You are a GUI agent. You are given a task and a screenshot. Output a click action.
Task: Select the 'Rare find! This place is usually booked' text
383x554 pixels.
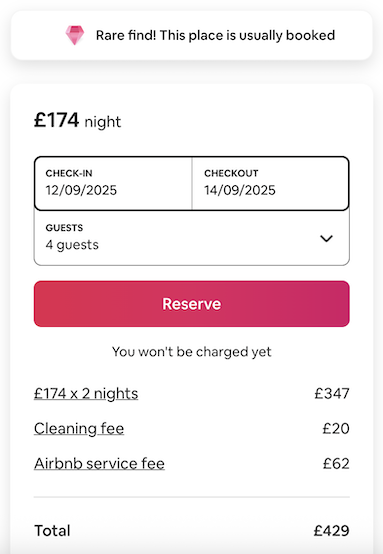pyautogui.click(x=216, y=35)
